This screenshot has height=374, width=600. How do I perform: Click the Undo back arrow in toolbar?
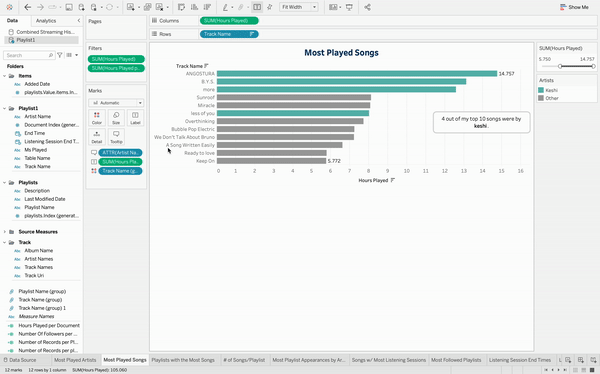(28, 7)
